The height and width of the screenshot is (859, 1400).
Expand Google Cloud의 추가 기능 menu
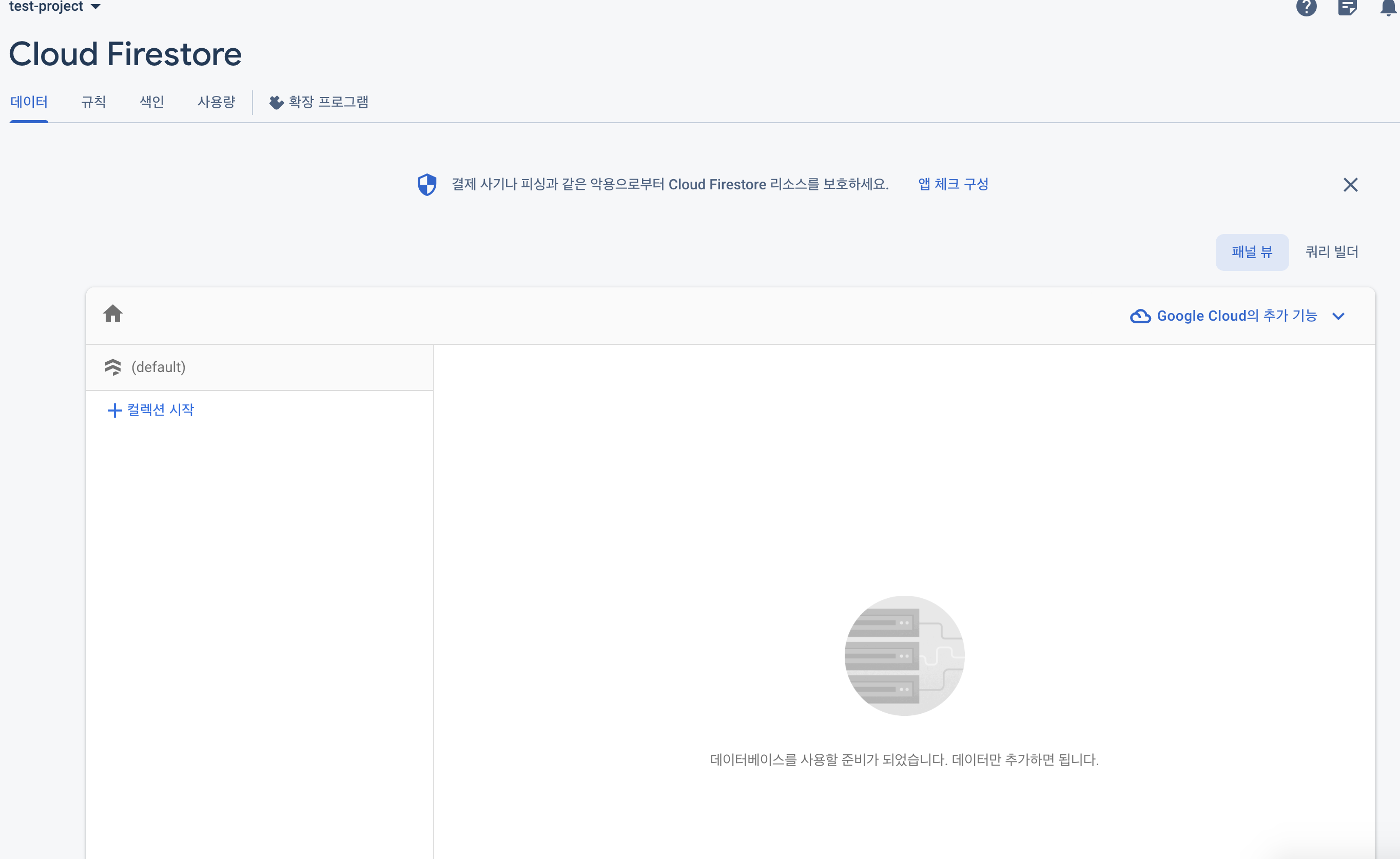click(1237, 316)
